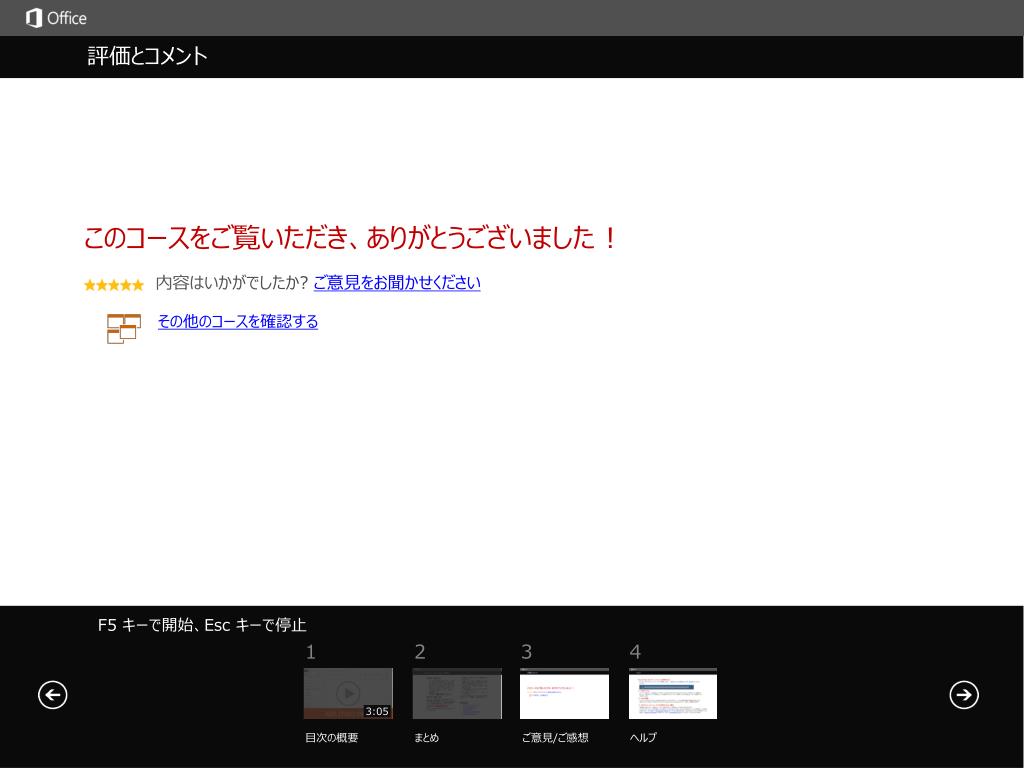Go to the previous slide with left arrow

[x=53, y=694]
